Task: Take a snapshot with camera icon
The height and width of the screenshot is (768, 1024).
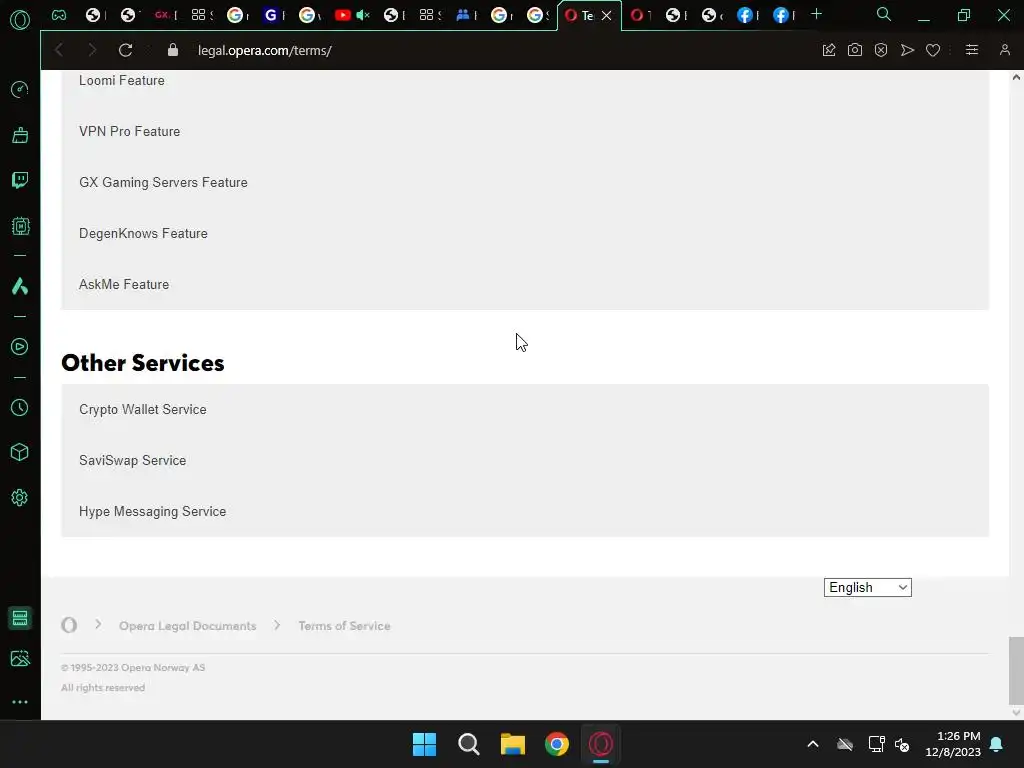Action: pos(854,50)
